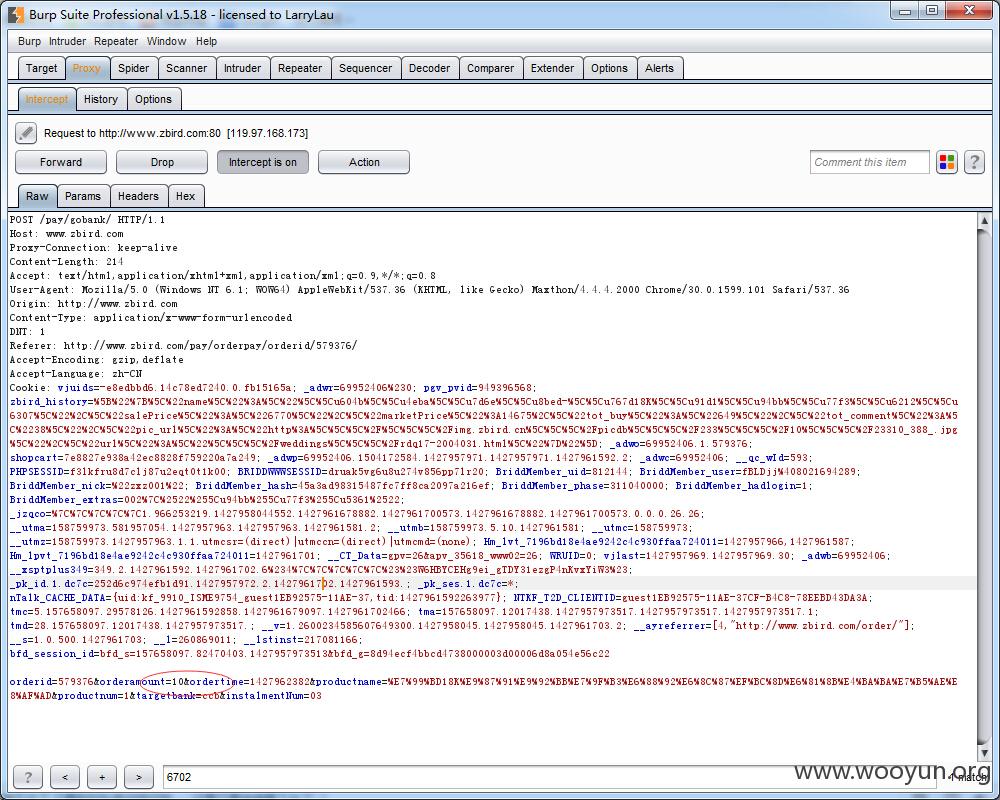Switch to the Proxy tab
The height and width of the screenshot is (800, 1000).
point(87,68)
